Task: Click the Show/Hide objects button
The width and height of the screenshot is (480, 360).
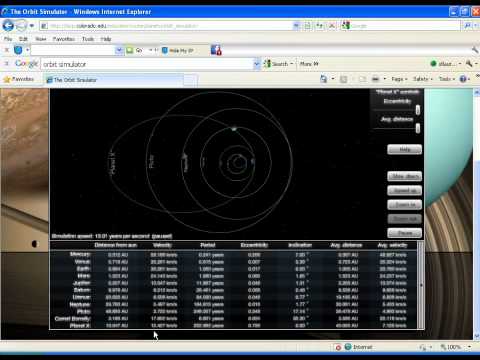Action: [x=404, y=176]
